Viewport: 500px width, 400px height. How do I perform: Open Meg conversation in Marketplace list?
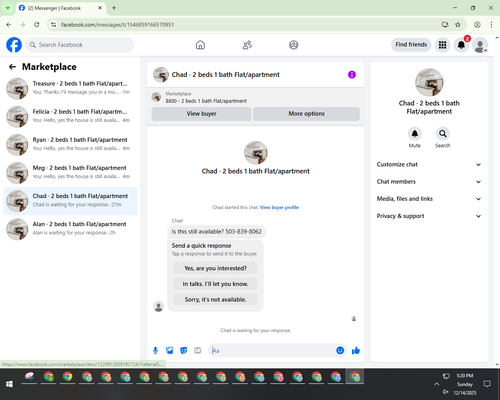tap(70, 173)
